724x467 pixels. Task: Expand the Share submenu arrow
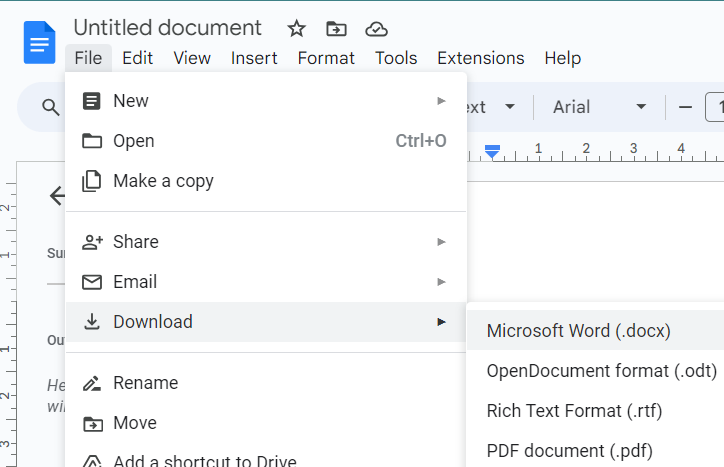[x=441, y=242]
